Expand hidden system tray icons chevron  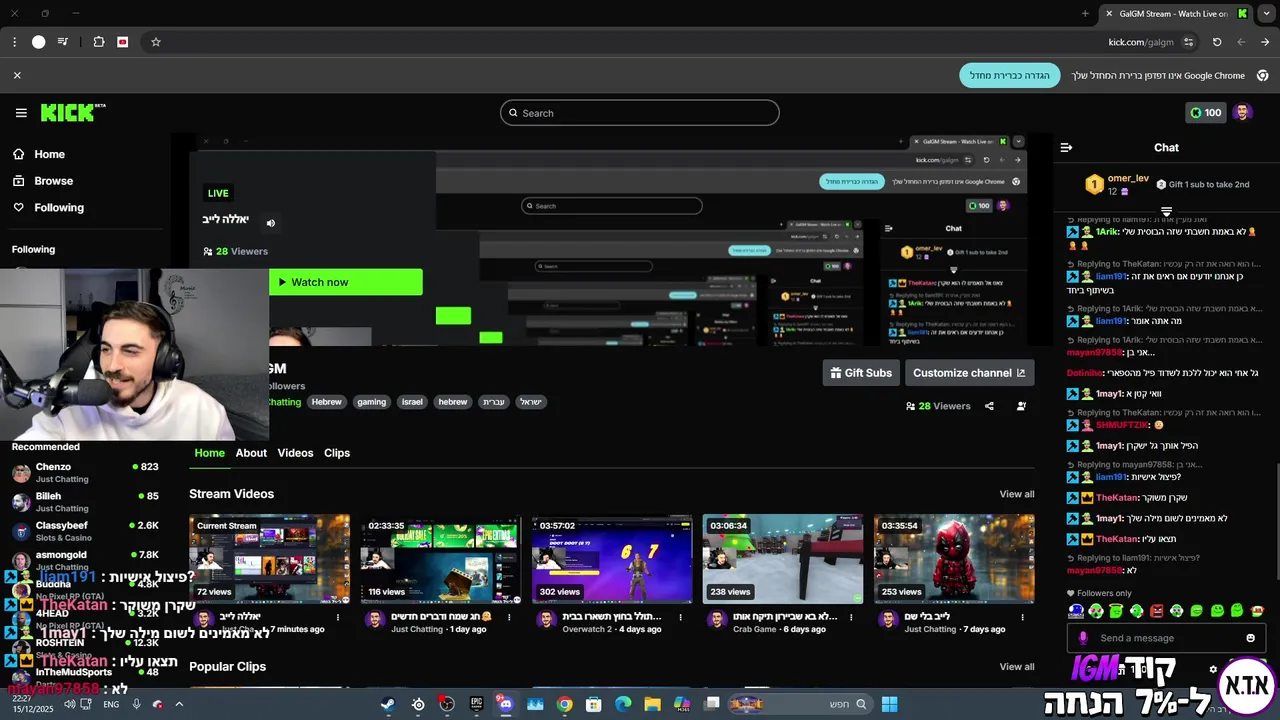point(179,704)
